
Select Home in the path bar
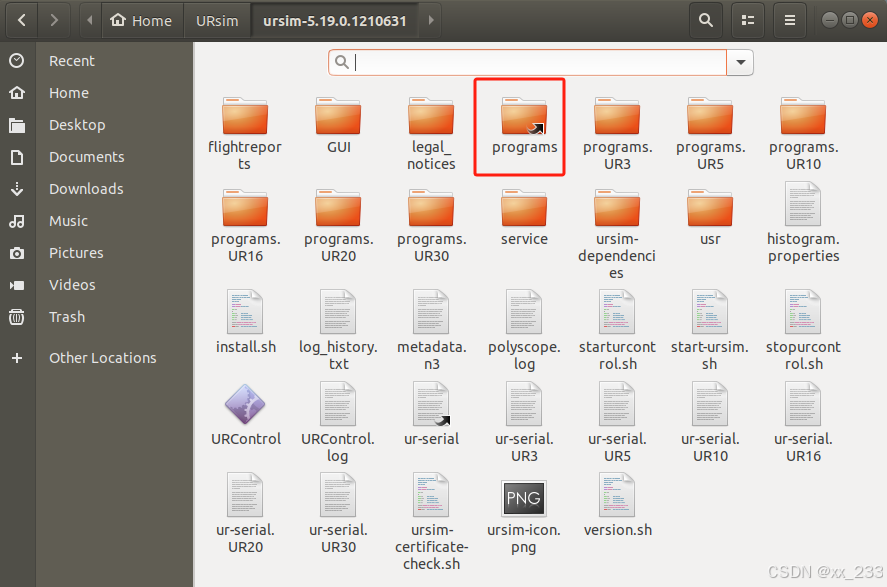pyautogui.click(x=141, y=21)
